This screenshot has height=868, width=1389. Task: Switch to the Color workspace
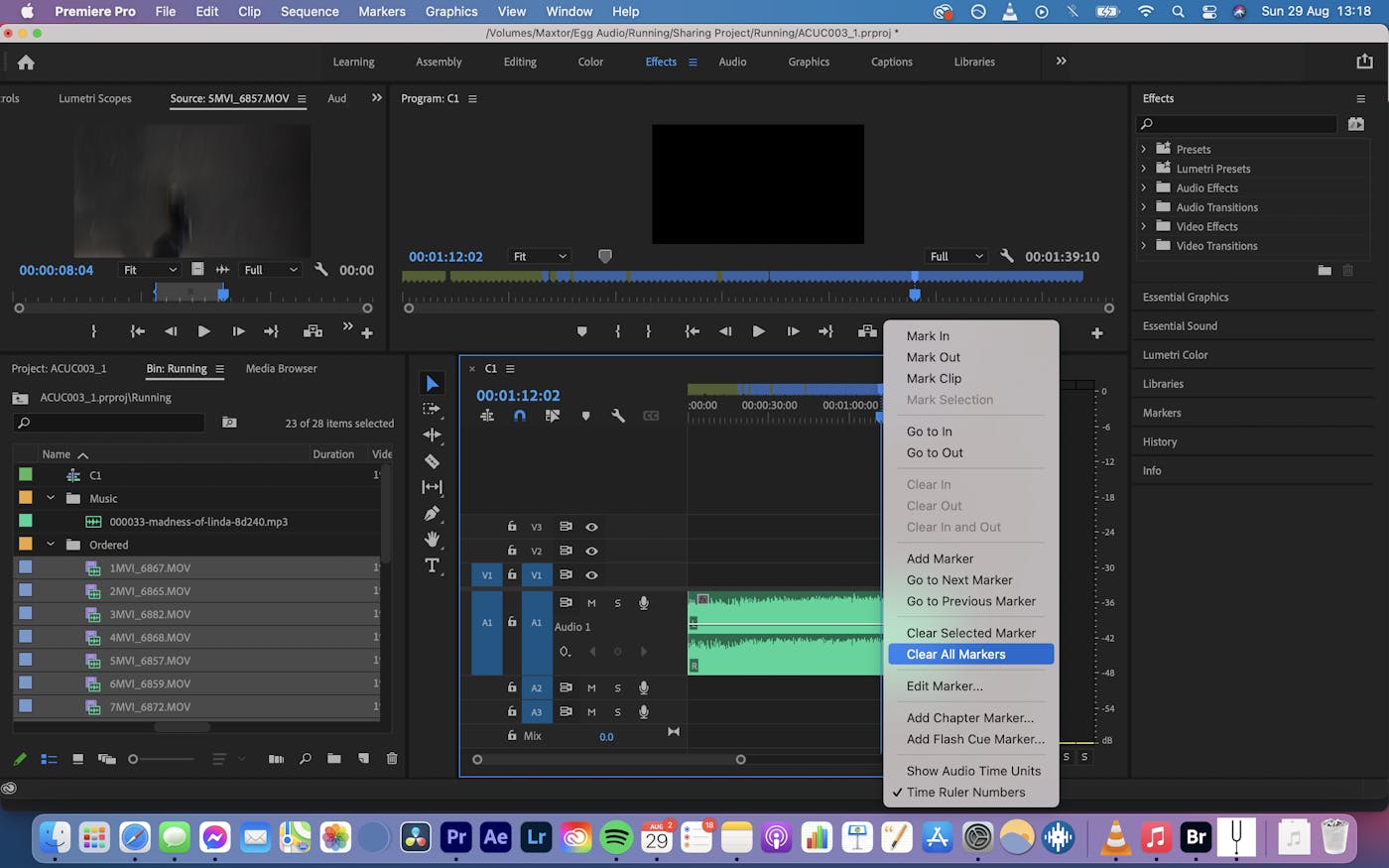click(590, 62)
